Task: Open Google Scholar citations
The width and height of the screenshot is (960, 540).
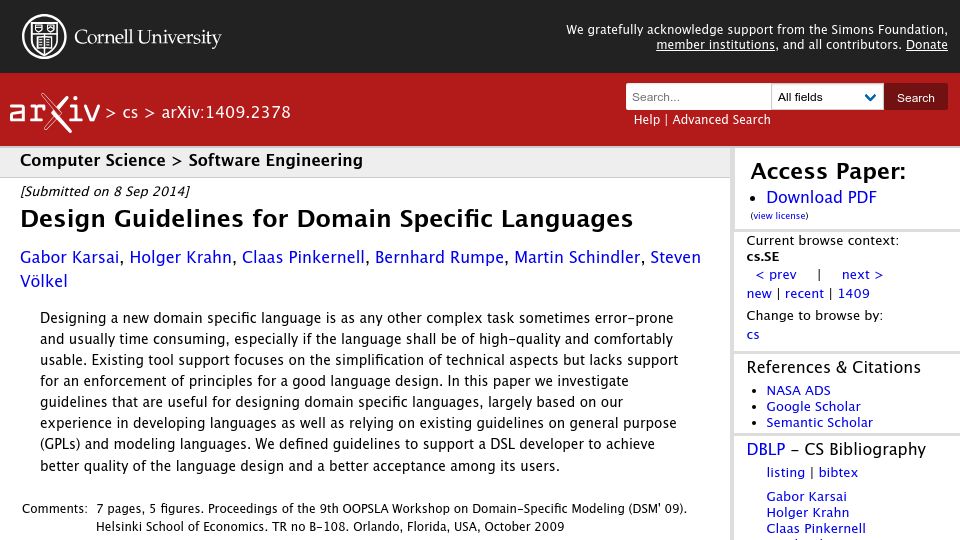Action: point(813,406)
